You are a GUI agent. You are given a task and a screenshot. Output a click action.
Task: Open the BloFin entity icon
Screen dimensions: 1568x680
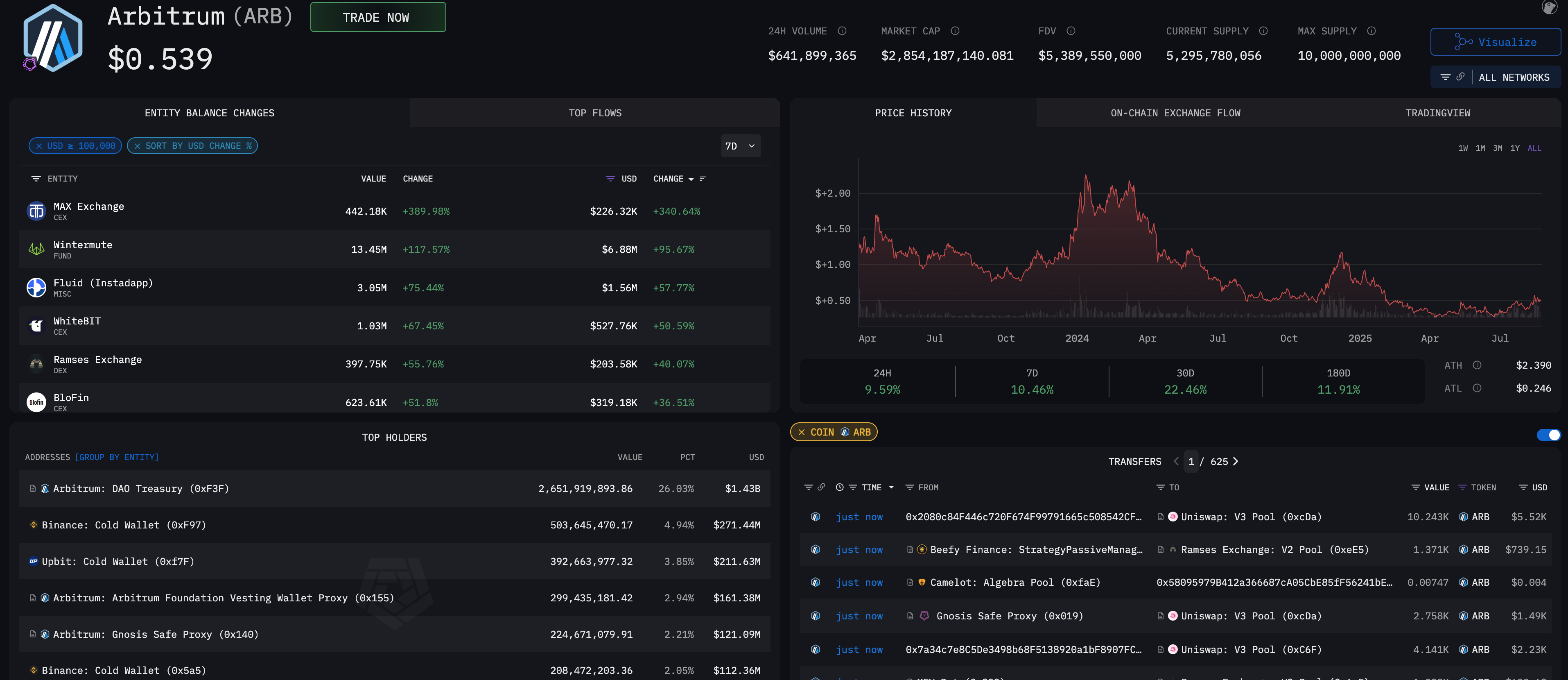pyautogui.click(x=36, y=402)
